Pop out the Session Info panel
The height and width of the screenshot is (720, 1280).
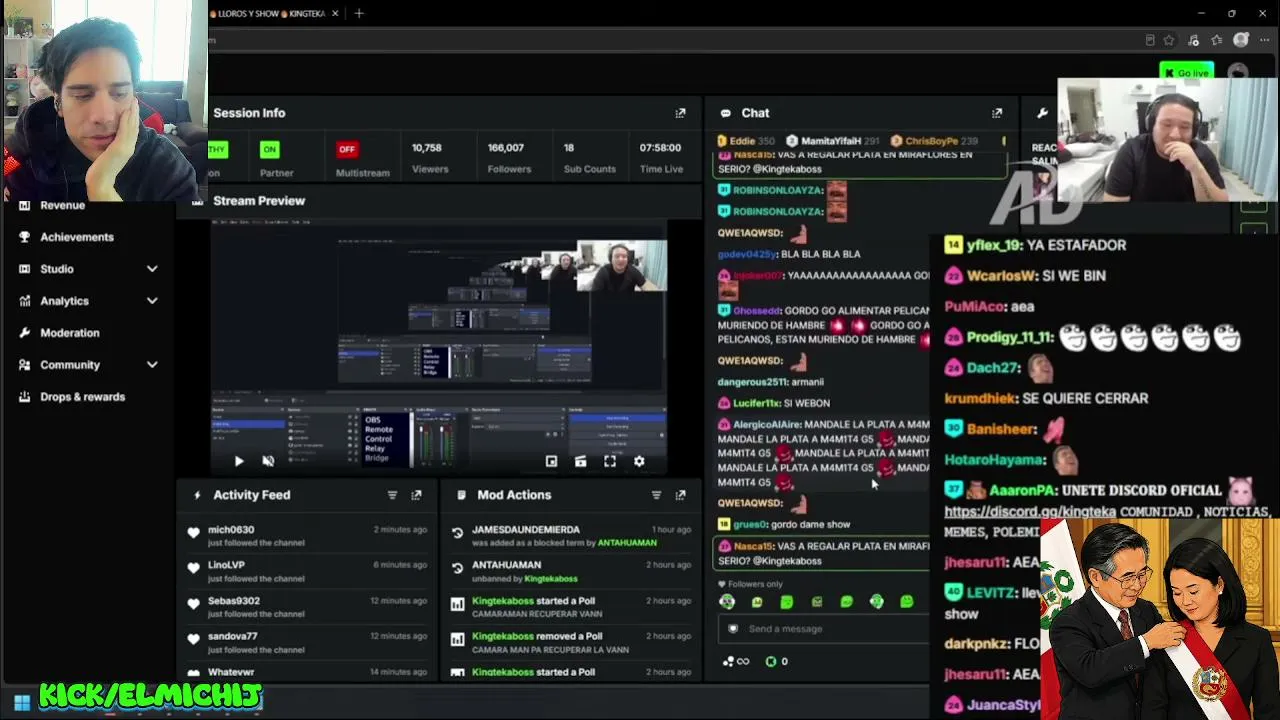[x=680, y=113]
